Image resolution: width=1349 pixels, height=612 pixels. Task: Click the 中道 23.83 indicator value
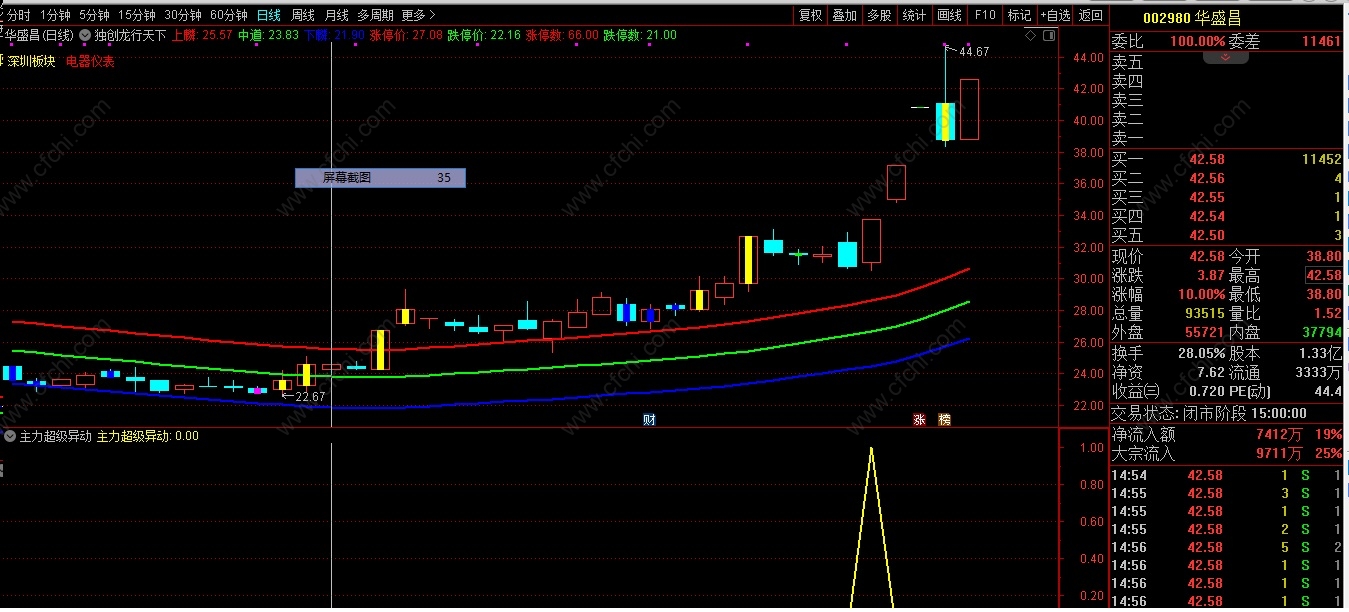pyautogui.click(x=268, y=35)
